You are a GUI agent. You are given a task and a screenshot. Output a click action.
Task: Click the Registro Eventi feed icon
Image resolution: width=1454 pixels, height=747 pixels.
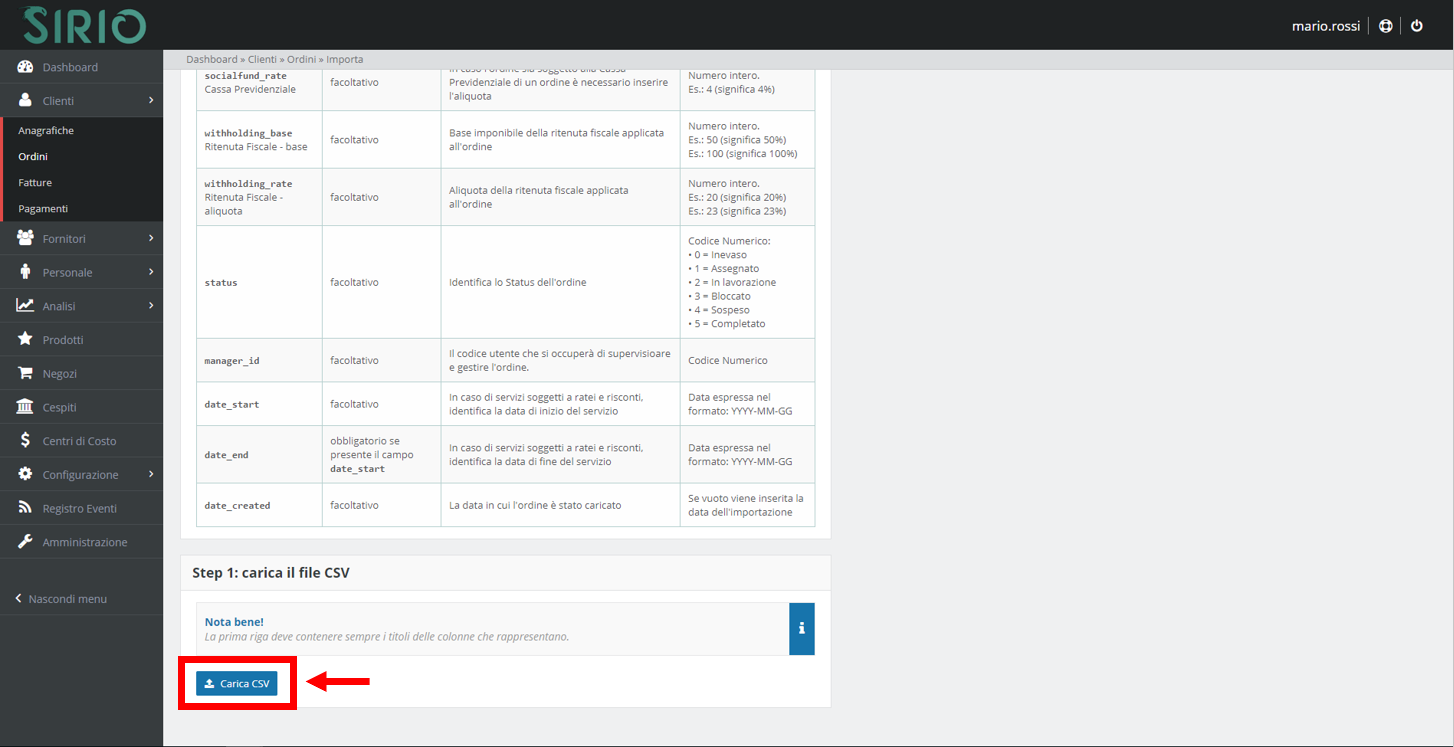point(25,508)
